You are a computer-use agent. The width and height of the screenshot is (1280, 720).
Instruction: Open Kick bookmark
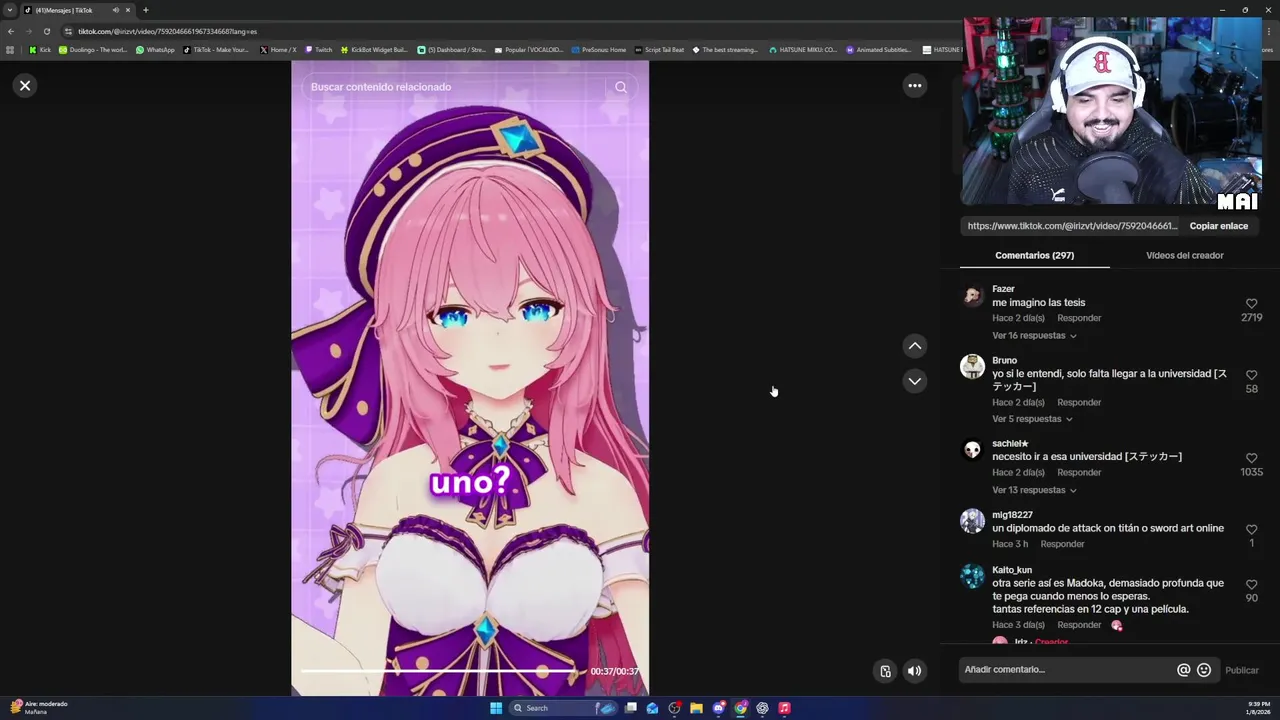point(40,49)
